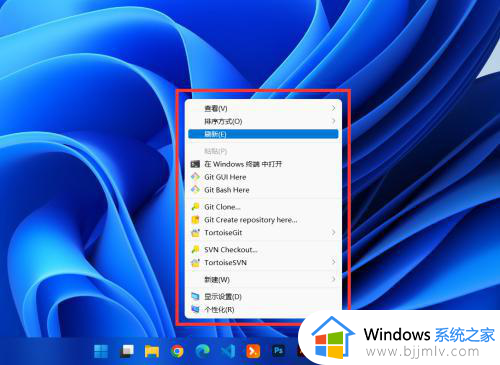Expand the 查看(V) submenu arrow

coord(333,108)
